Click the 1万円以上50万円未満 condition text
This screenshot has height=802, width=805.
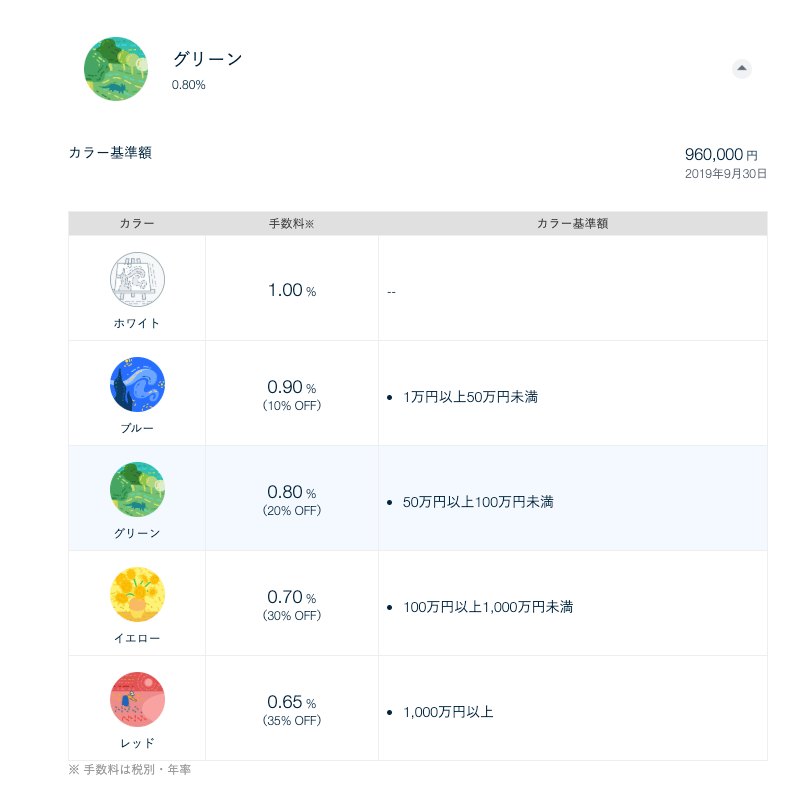click(x=470, y=397)
